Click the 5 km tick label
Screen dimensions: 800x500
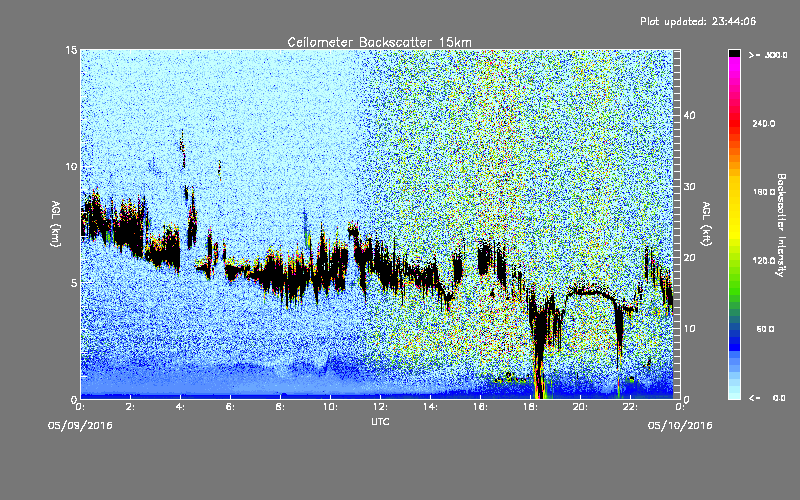pyautogui.click(x=74, y=283)
